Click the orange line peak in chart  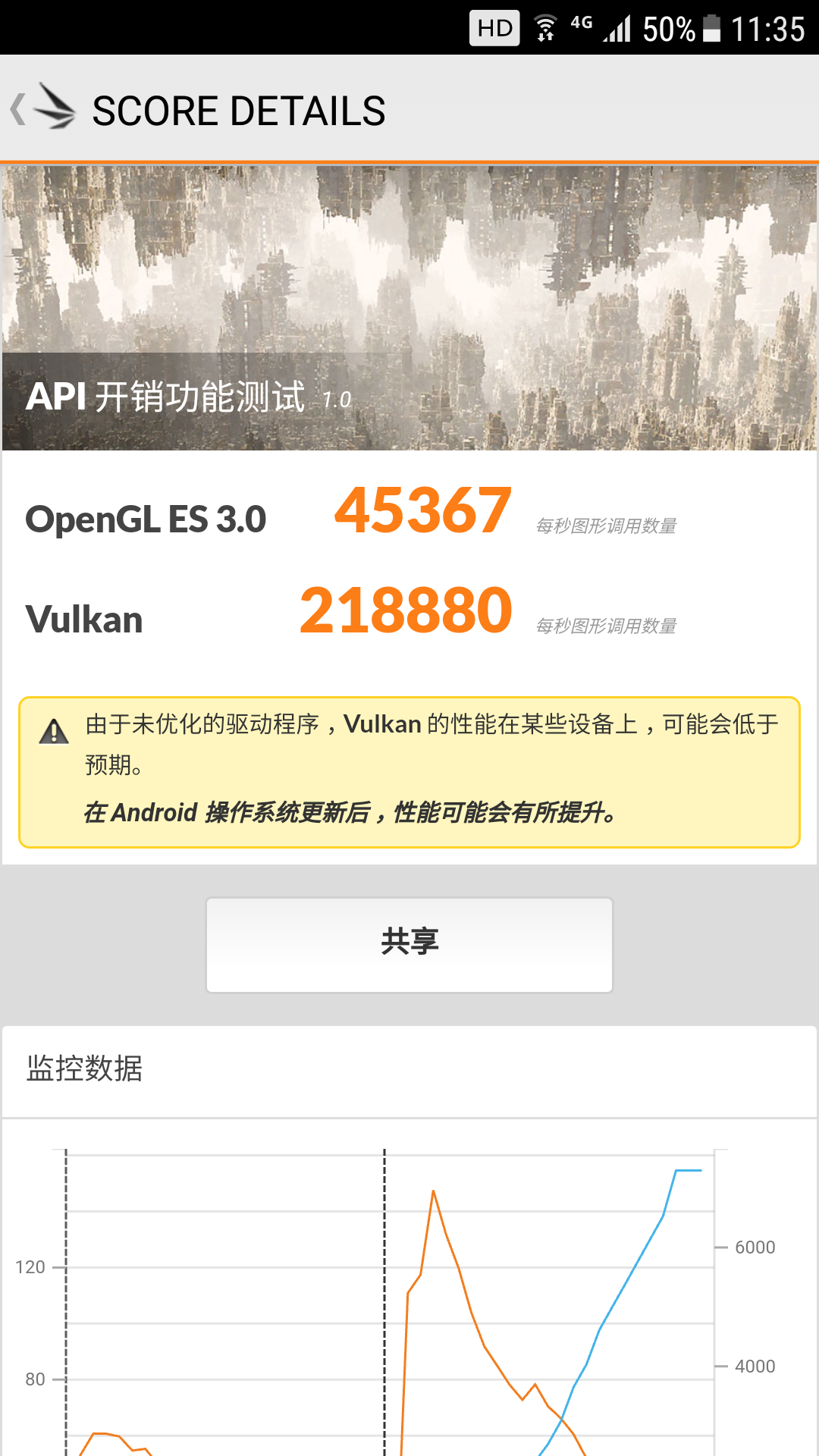point(433,1192)
